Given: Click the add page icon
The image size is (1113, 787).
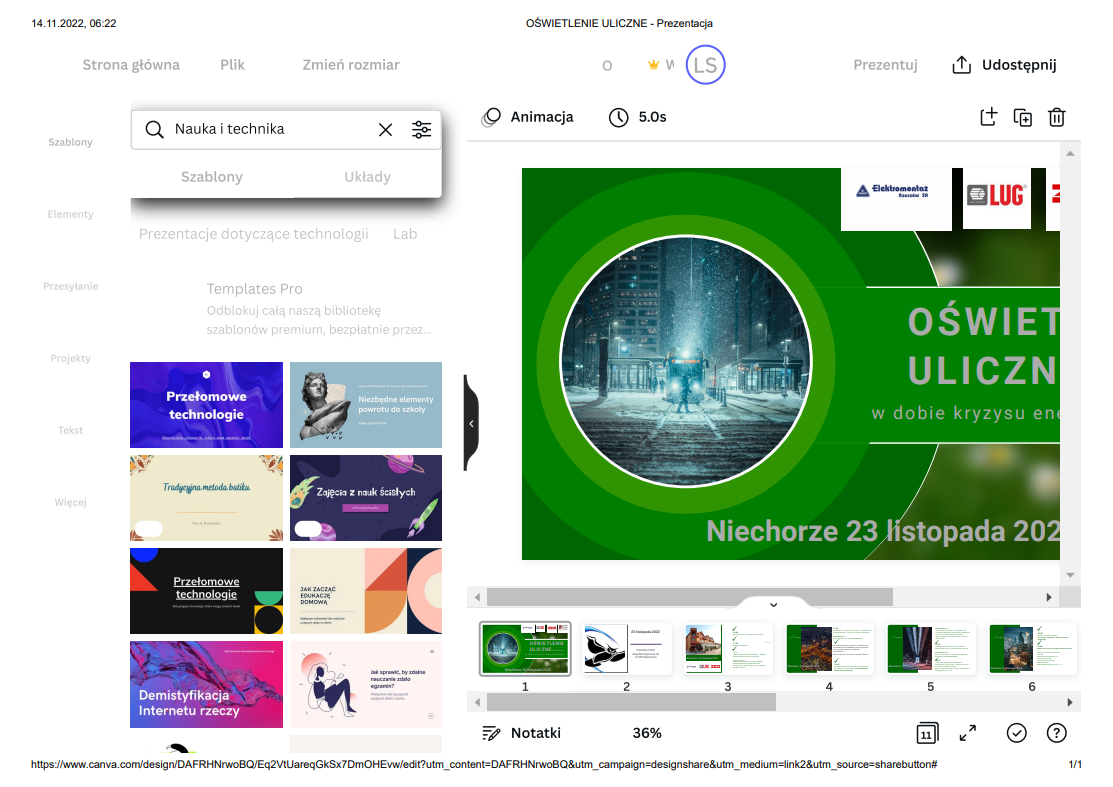Looking at the screenshot, I should click(988, 117).
